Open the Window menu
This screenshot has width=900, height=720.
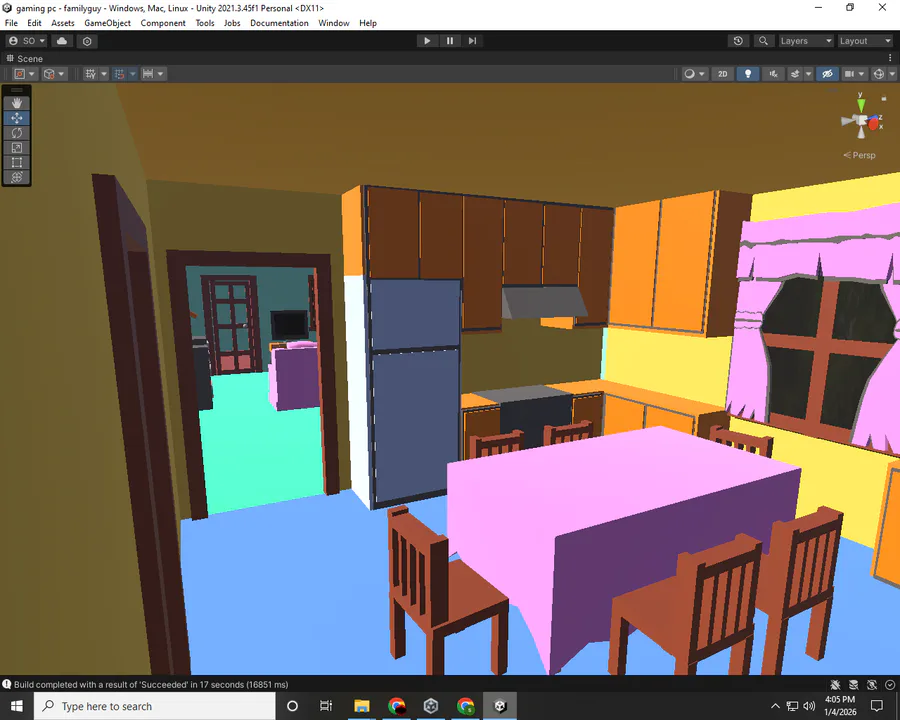point(333,23)
